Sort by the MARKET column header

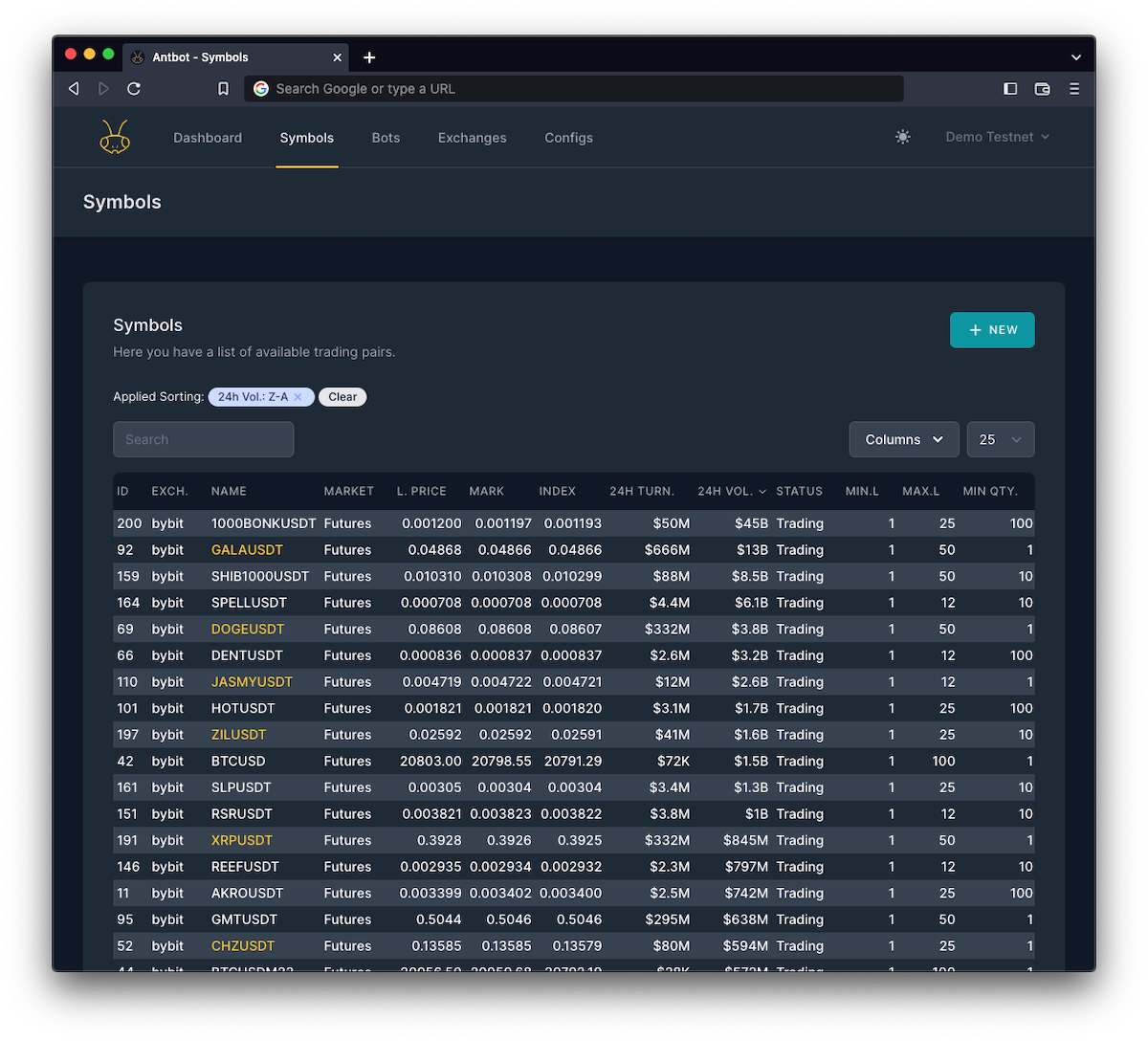(x=348, y=491)
